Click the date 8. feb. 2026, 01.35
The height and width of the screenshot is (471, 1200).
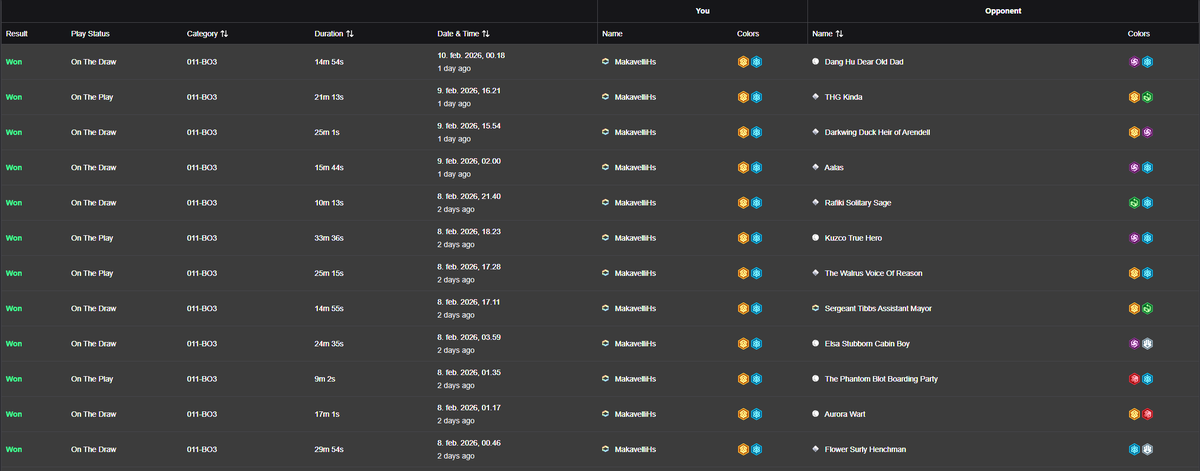click(x=469, y=372)
